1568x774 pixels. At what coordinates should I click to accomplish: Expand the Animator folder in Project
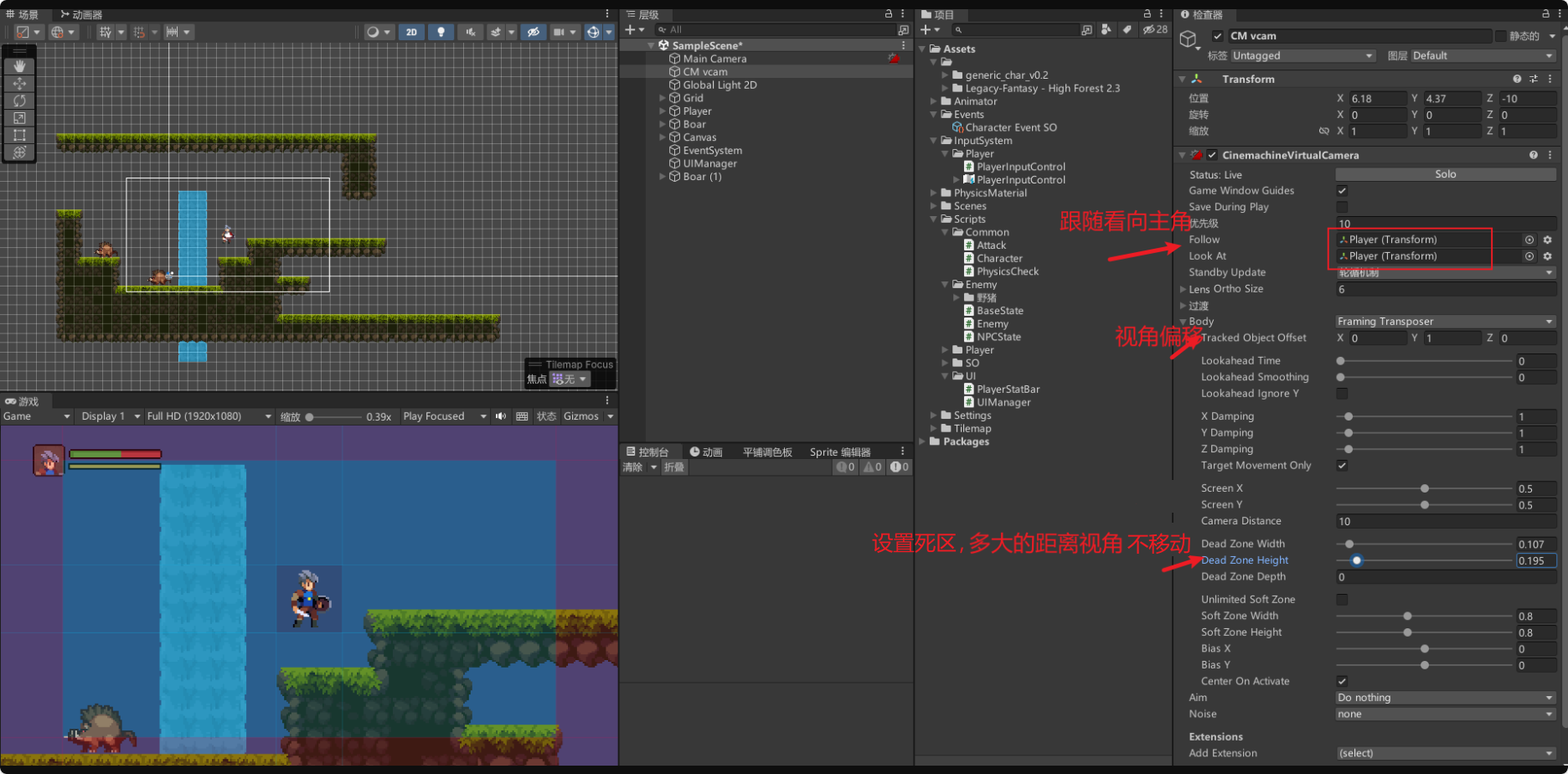[934, 101]
